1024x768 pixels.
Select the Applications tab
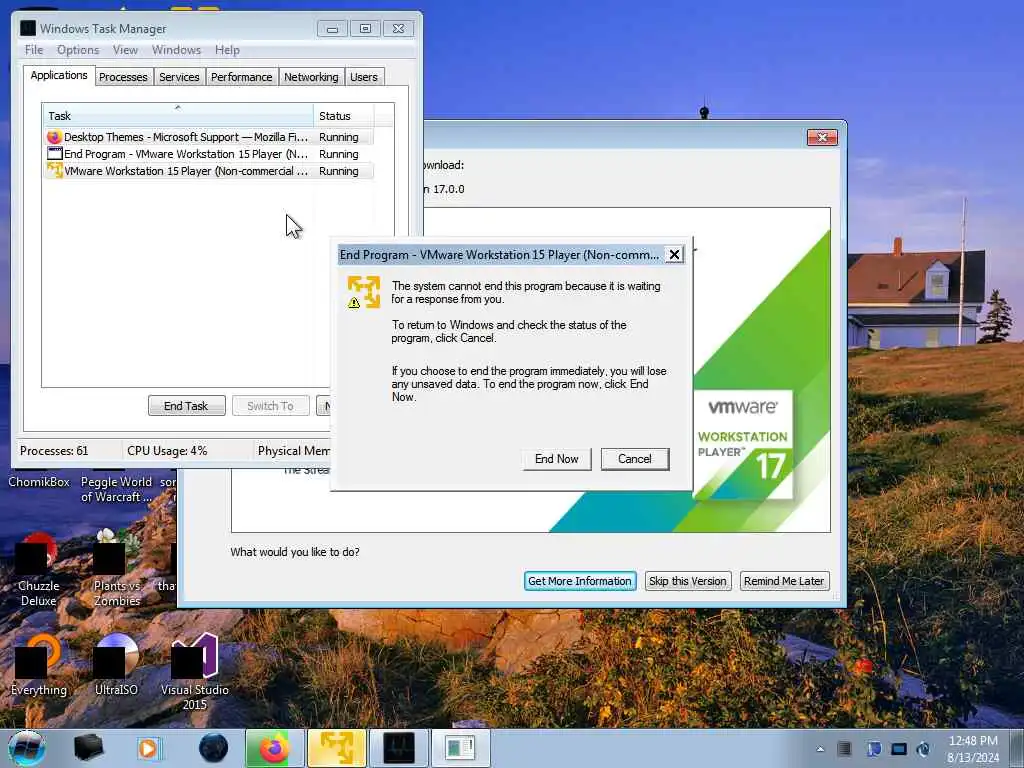tap(59, 75)
